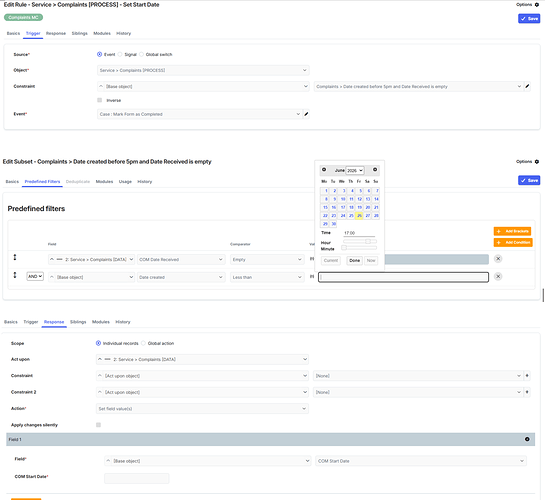
Task: Go to the previous month in the calendar
Action: tap(324, 170)
